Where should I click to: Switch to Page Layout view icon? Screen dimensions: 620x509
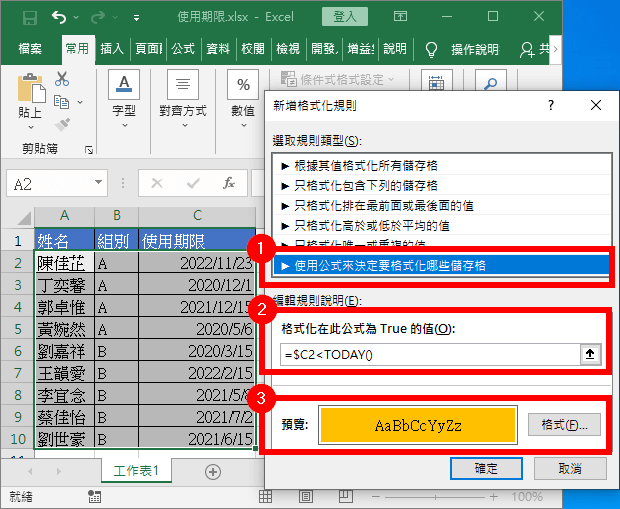tap(305, 497)
